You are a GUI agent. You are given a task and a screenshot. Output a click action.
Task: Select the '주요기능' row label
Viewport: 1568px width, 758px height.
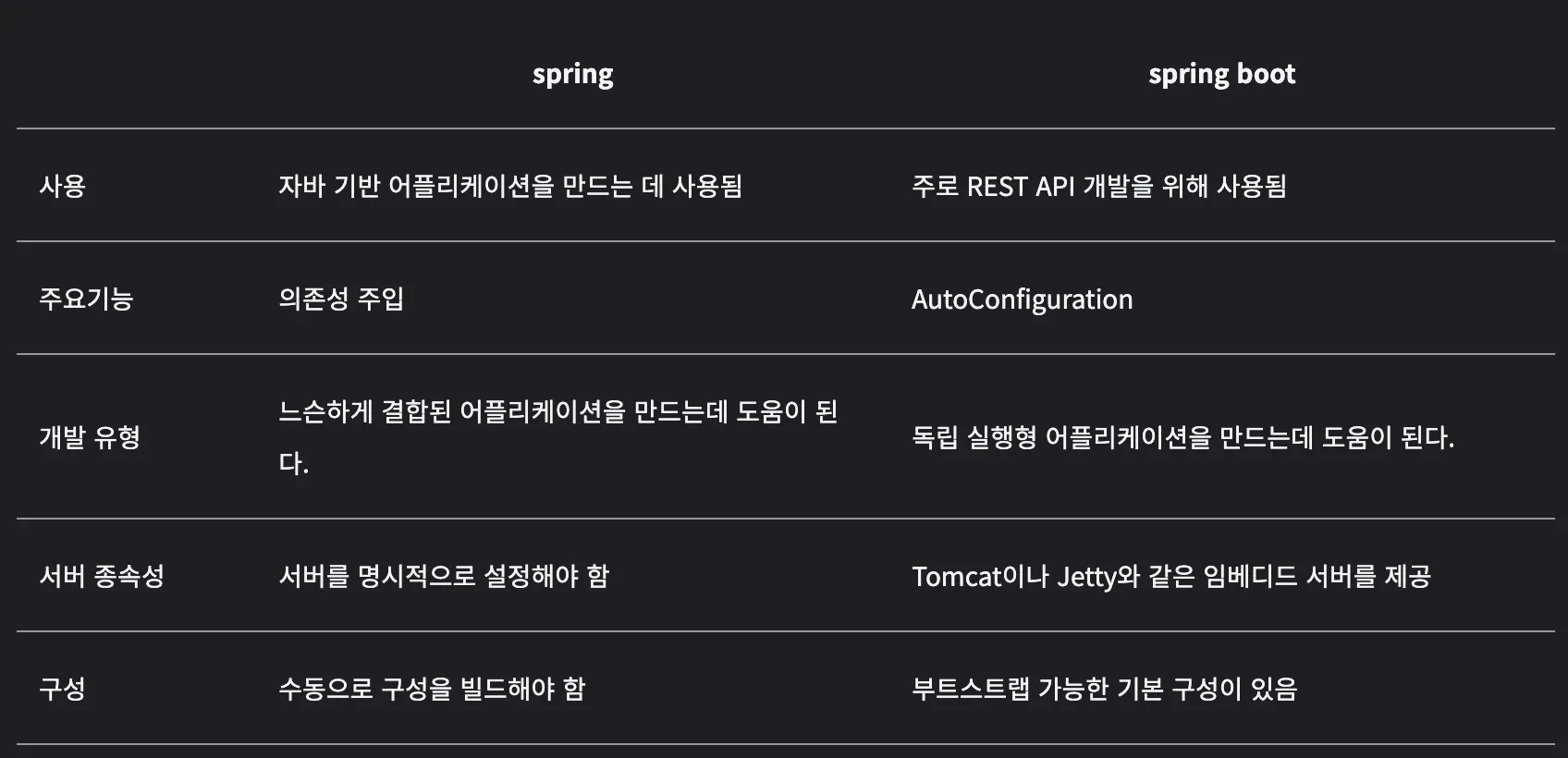pyautogui.click(x=86, y=299)
